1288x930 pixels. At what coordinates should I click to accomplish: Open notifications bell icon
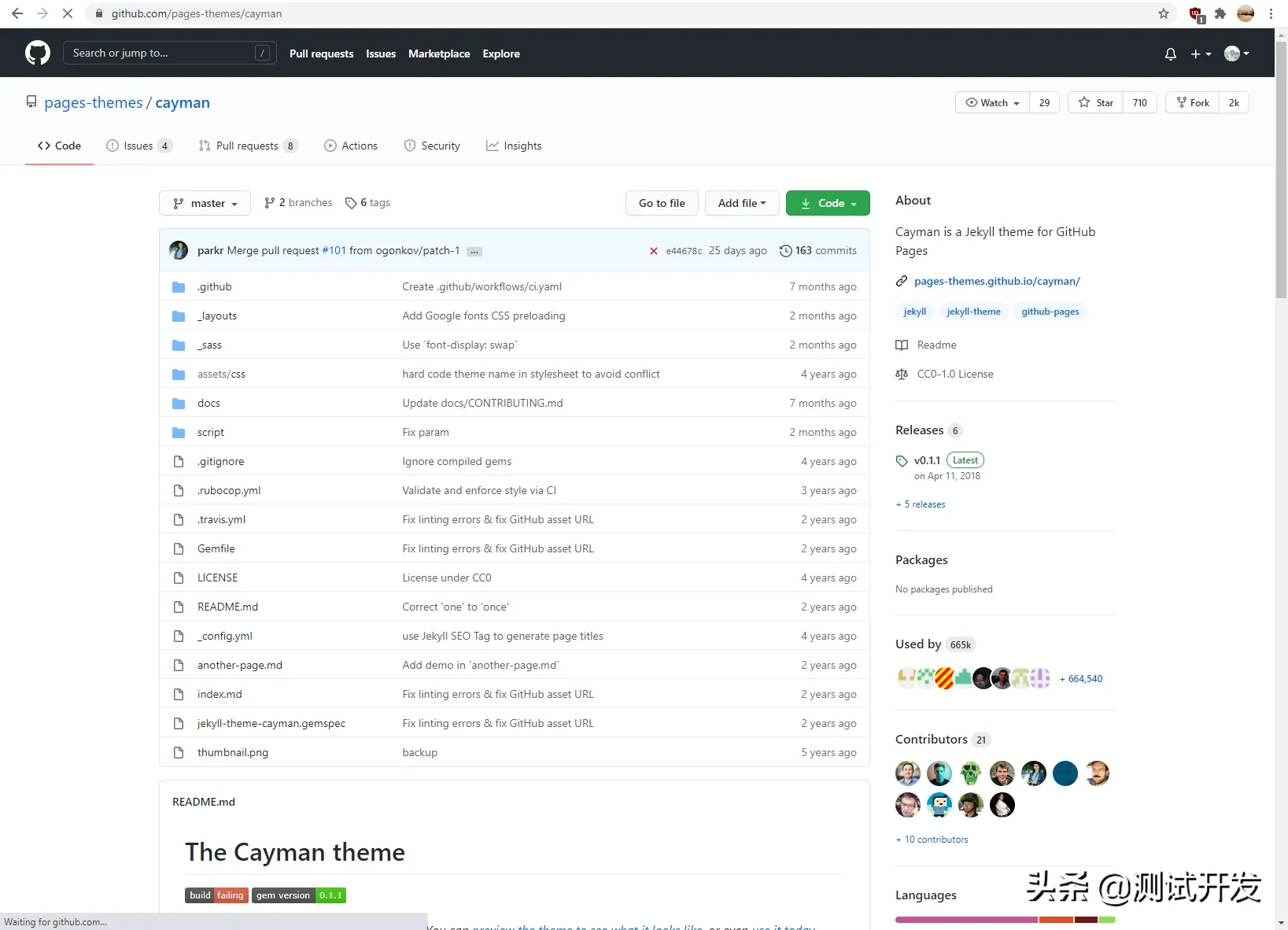click(x=1171, y=54)
